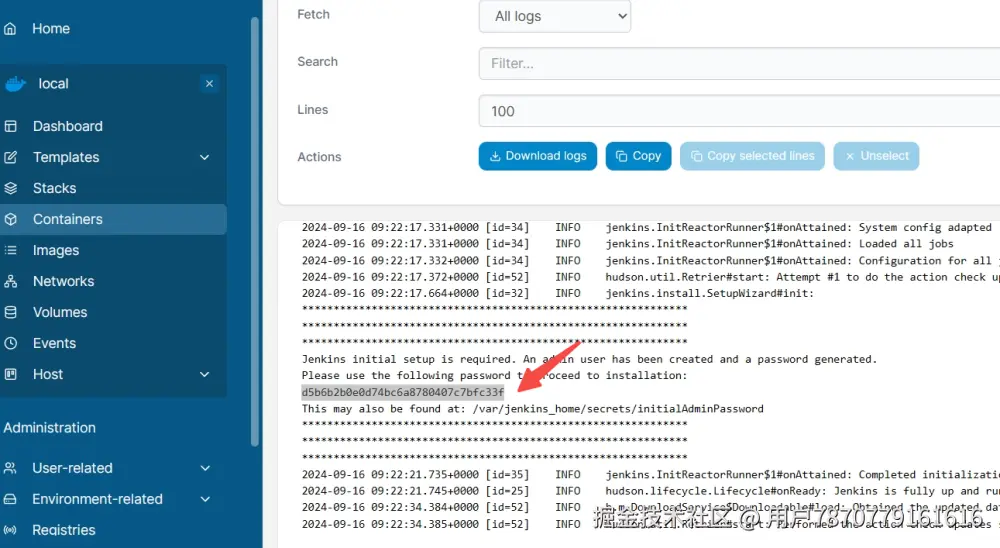
Task: Click the local environment label
Action: (x=53, y=84)
